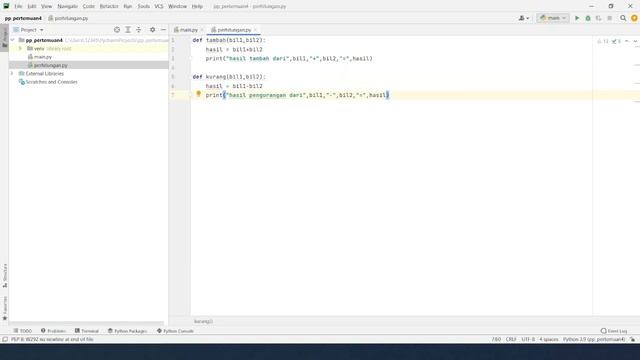
Task: Select opened file locate target icon
Action: (x=117, y=30)
